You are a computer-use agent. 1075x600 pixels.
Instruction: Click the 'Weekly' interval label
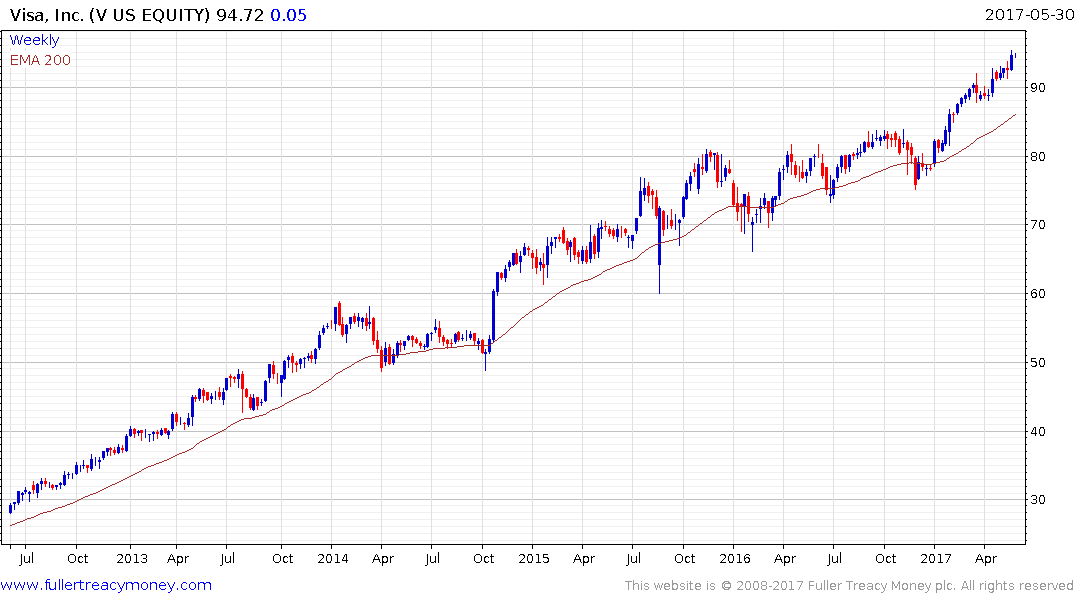[x=34, y=40]
